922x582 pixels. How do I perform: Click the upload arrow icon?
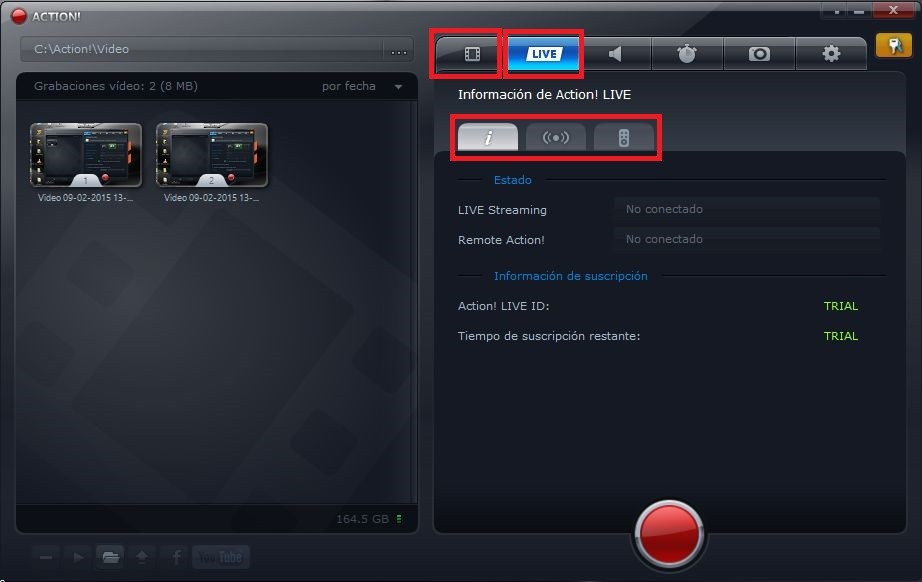tap(142, 557)
